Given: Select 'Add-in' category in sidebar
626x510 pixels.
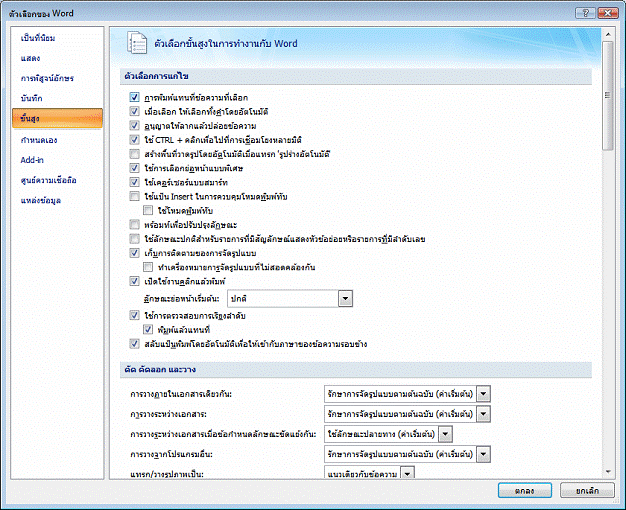Looking at the screenshot, I should 57,160.
